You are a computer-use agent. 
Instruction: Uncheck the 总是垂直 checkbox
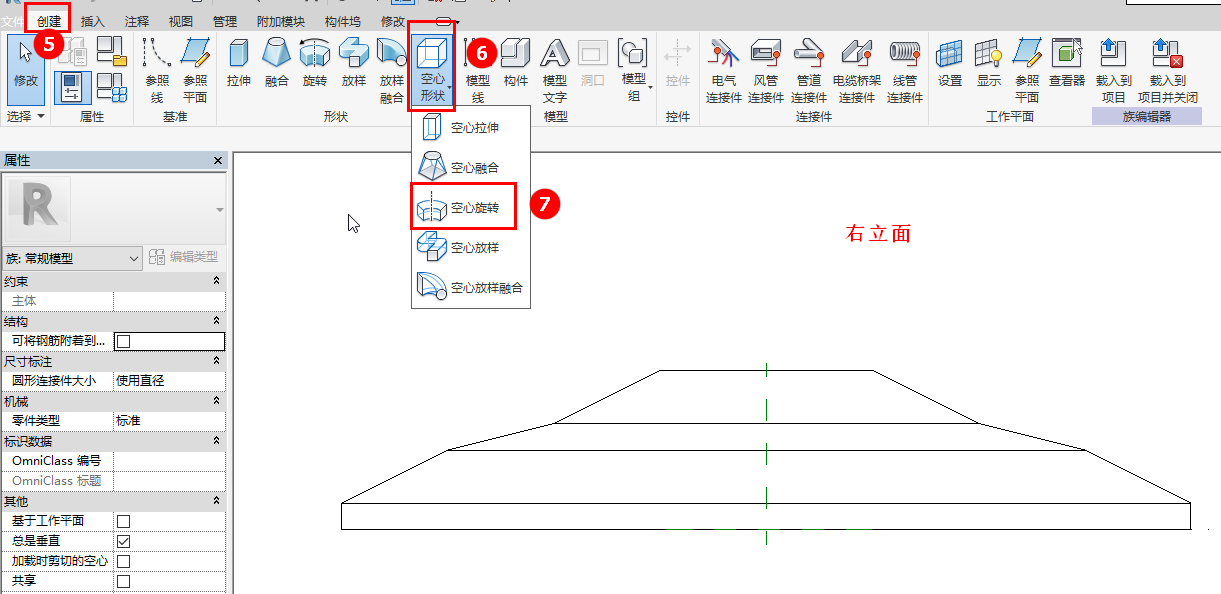coord(123,541)
